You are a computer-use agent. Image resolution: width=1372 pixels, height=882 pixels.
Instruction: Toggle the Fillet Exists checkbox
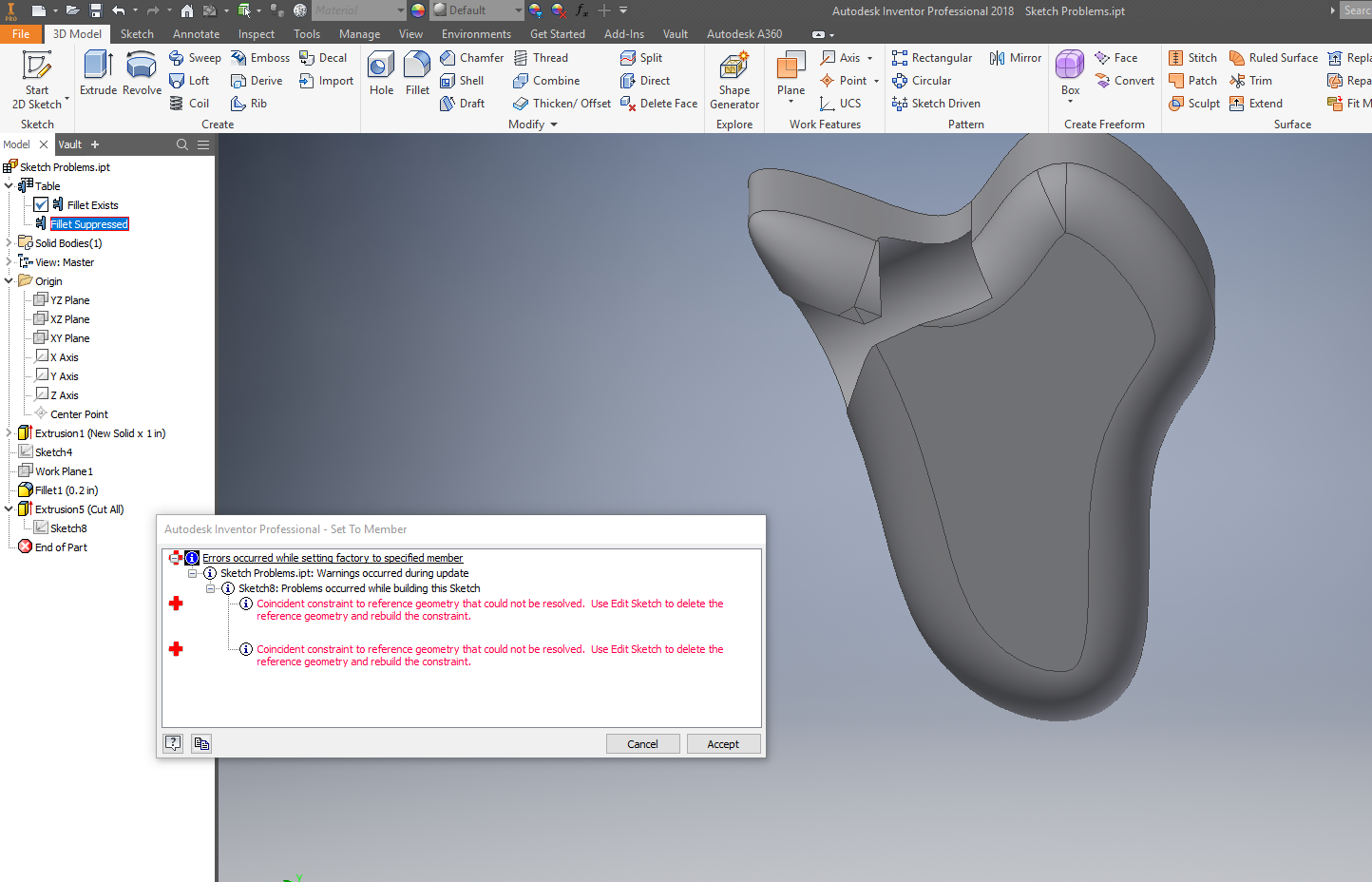[41, 204]
